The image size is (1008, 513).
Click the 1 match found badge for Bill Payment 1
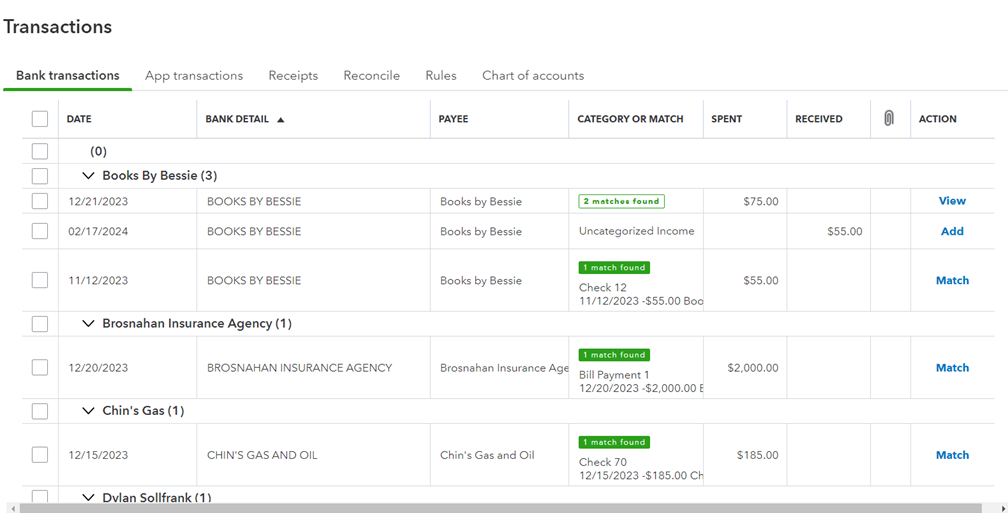[614, 355]
